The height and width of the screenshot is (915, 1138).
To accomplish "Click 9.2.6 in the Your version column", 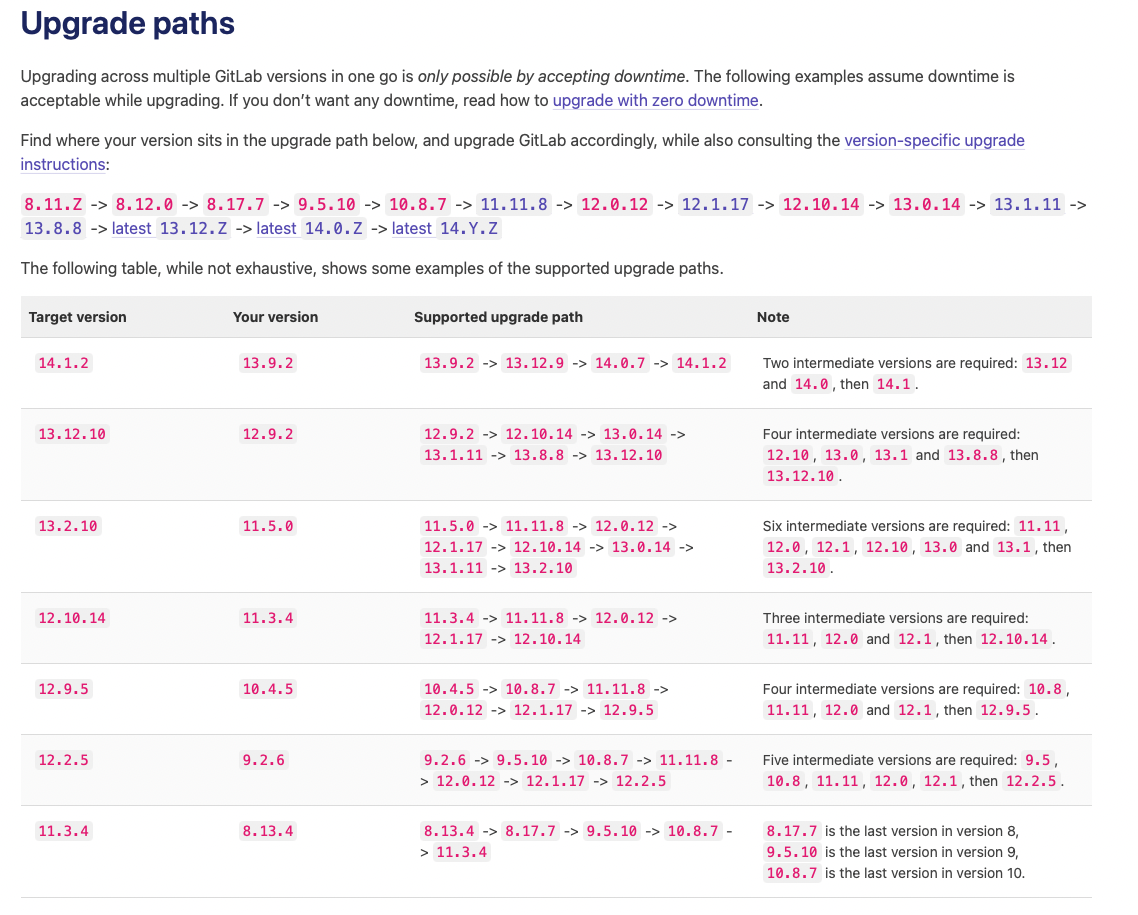I will tap(264, 760).
